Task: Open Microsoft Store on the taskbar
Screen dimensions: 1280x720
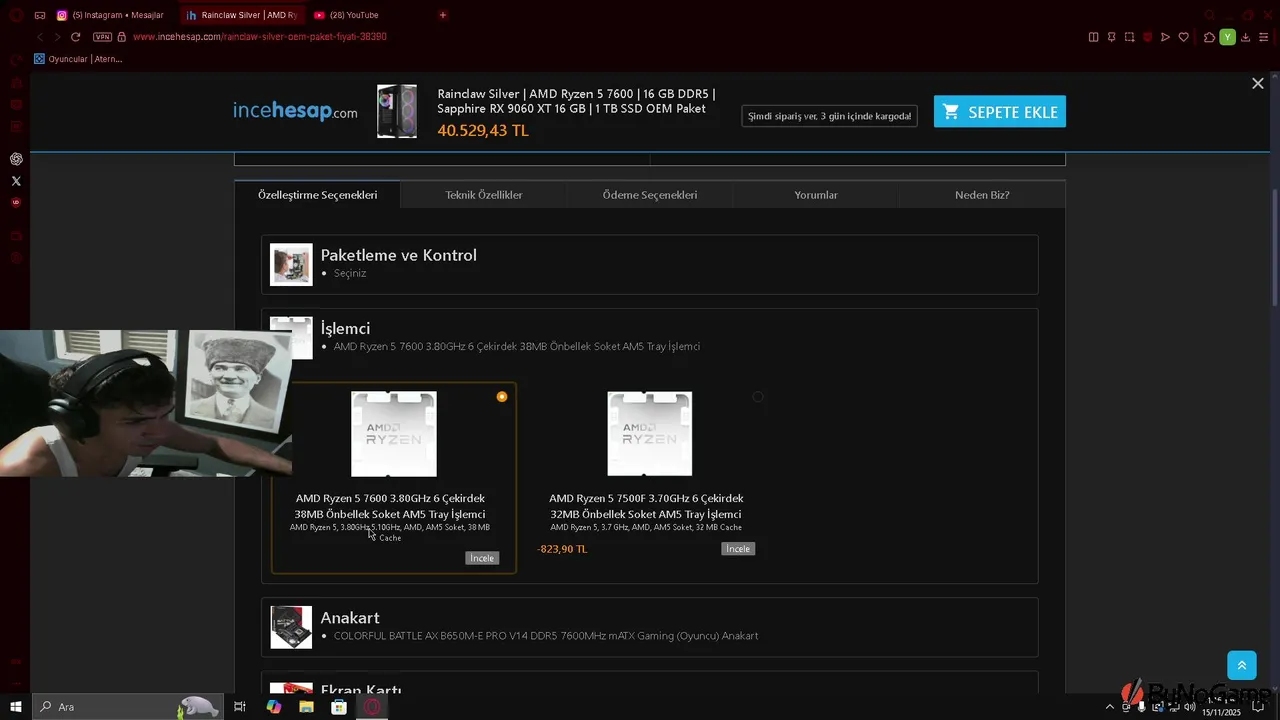Action: (339, 707)
